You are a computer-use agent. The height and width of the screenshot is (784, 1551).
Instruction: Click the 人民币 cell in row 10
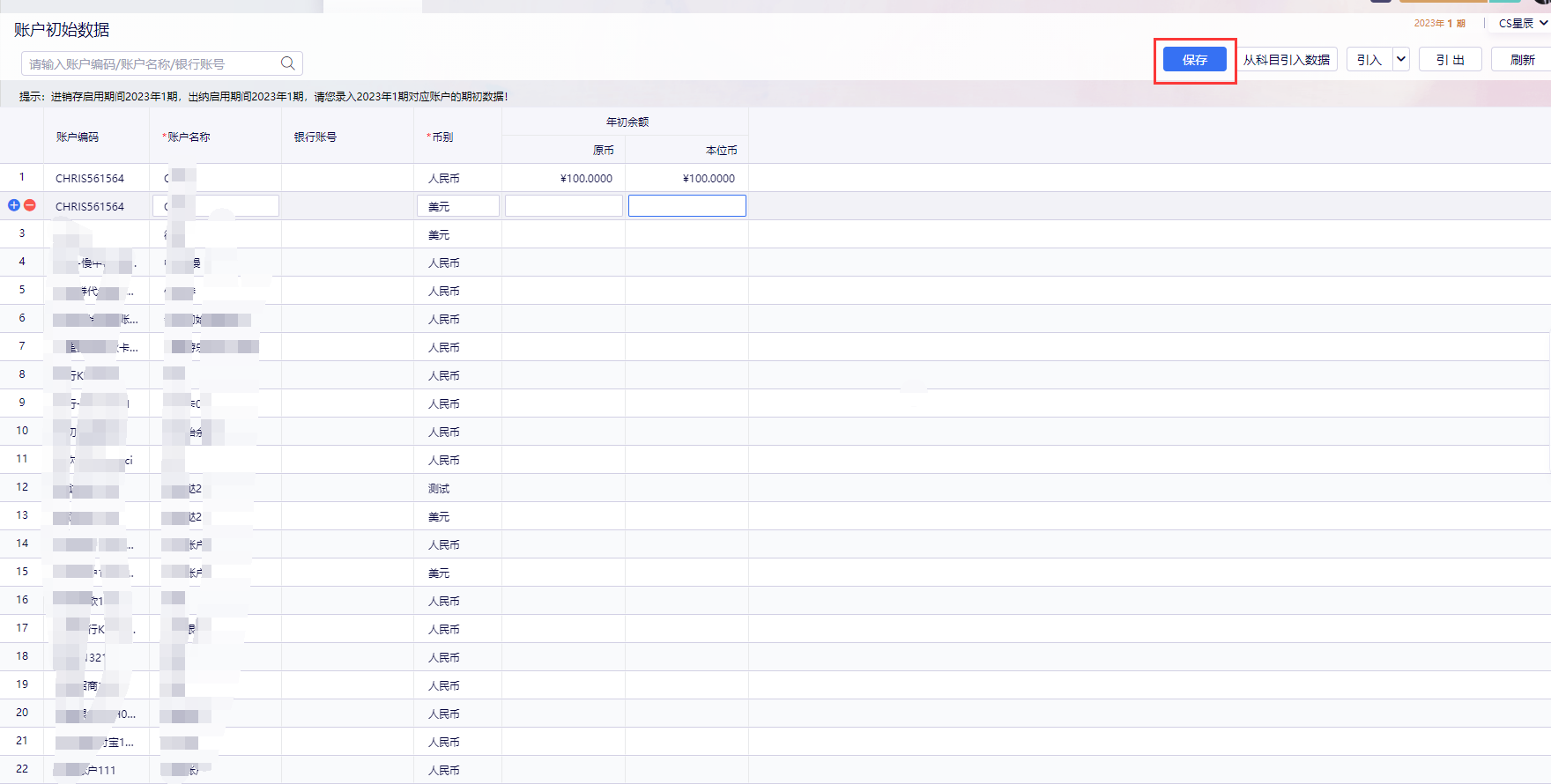click(x=444, y=432)
